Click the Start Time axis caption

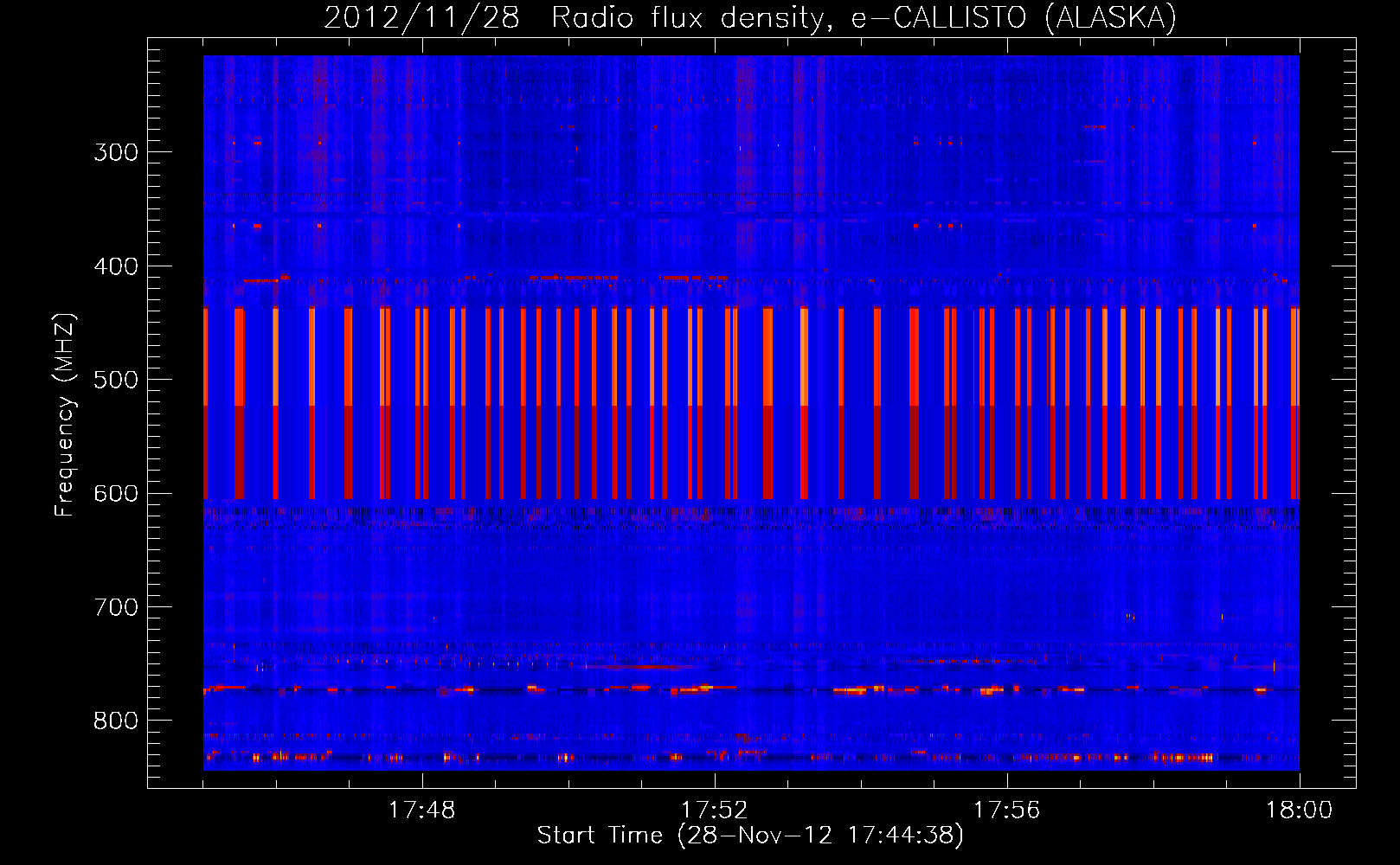(x=750, y=836)
